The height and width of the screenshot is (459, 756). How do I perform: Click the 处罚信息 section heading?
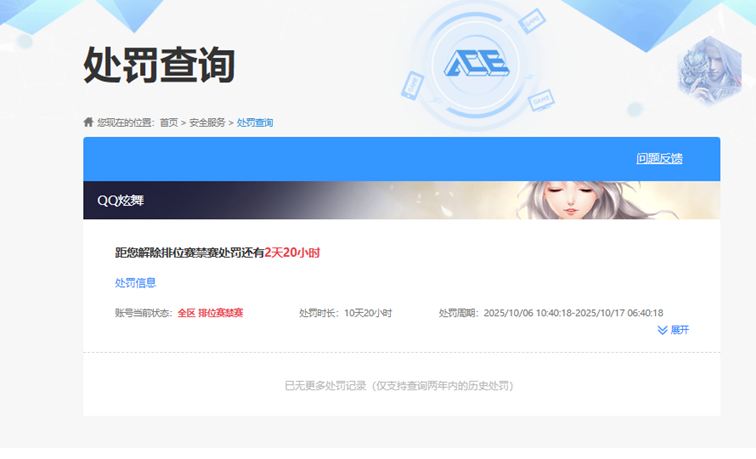coord(135,283)
